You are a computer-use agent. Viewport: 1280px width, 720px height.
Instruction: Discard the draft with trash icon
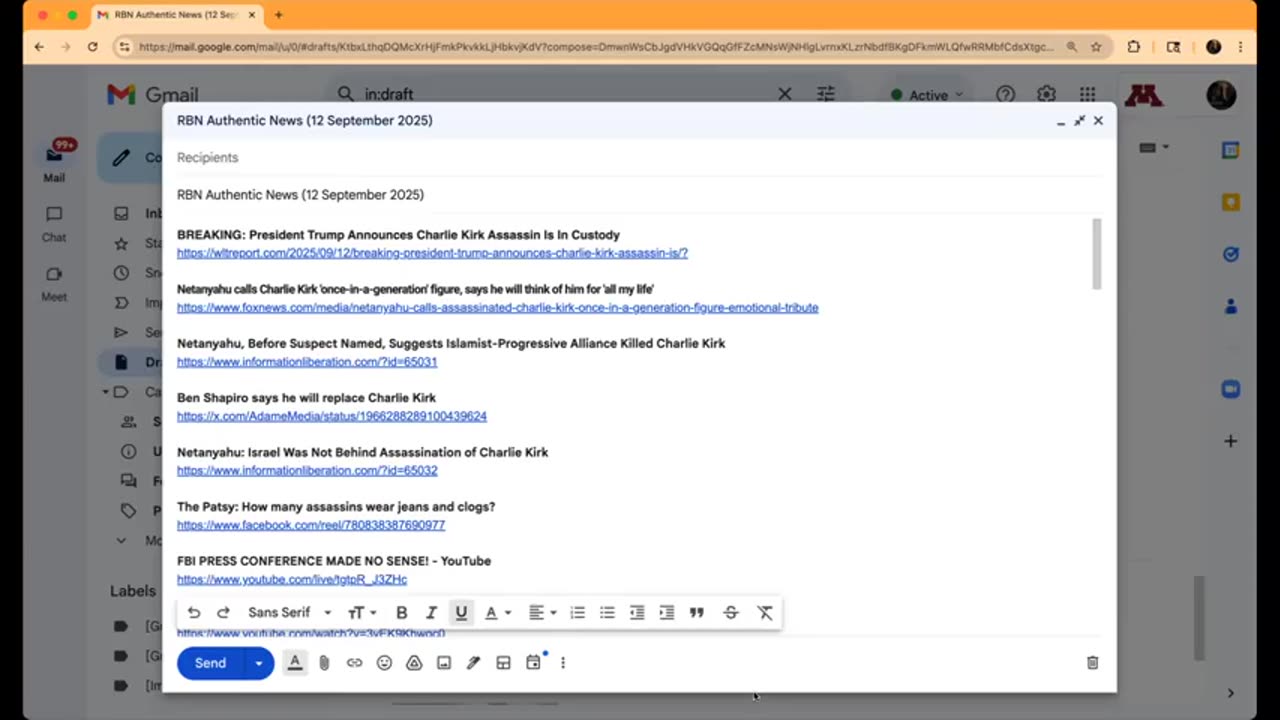(x=1092, y=663)
